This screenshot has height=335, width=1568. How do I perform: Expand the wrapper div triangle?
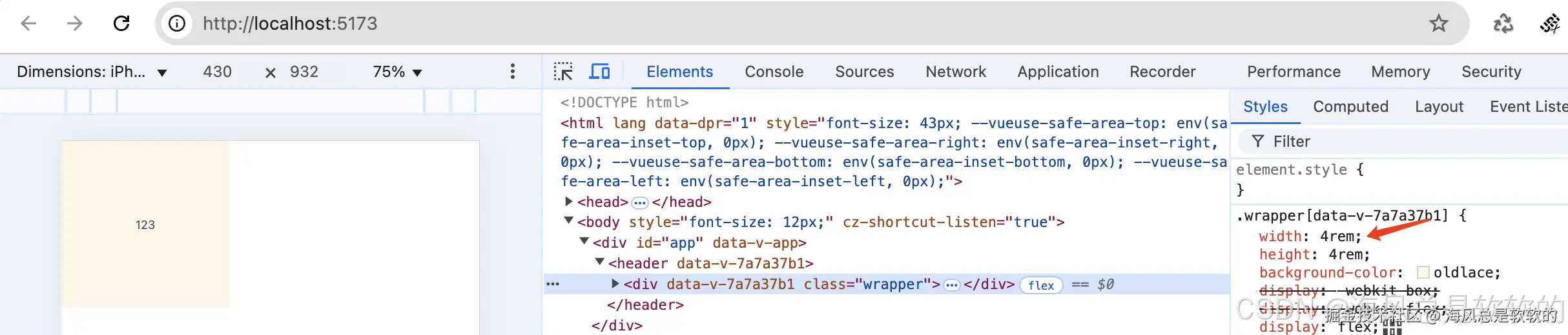coord(615,283)
